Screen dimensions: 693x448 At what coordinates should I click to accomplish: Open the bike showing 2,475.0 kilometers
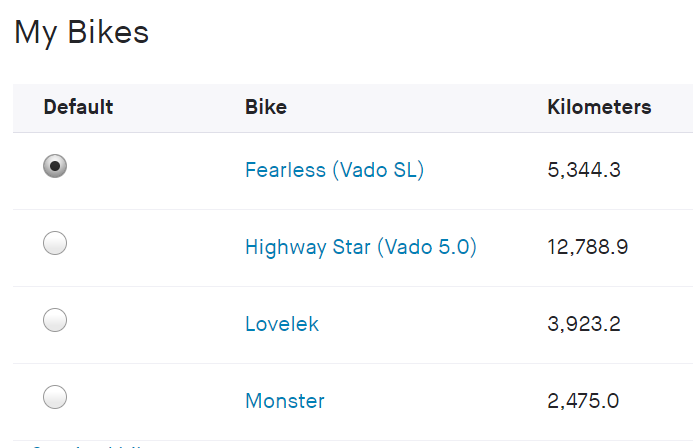pyautogui.click(x=285, y=401)
